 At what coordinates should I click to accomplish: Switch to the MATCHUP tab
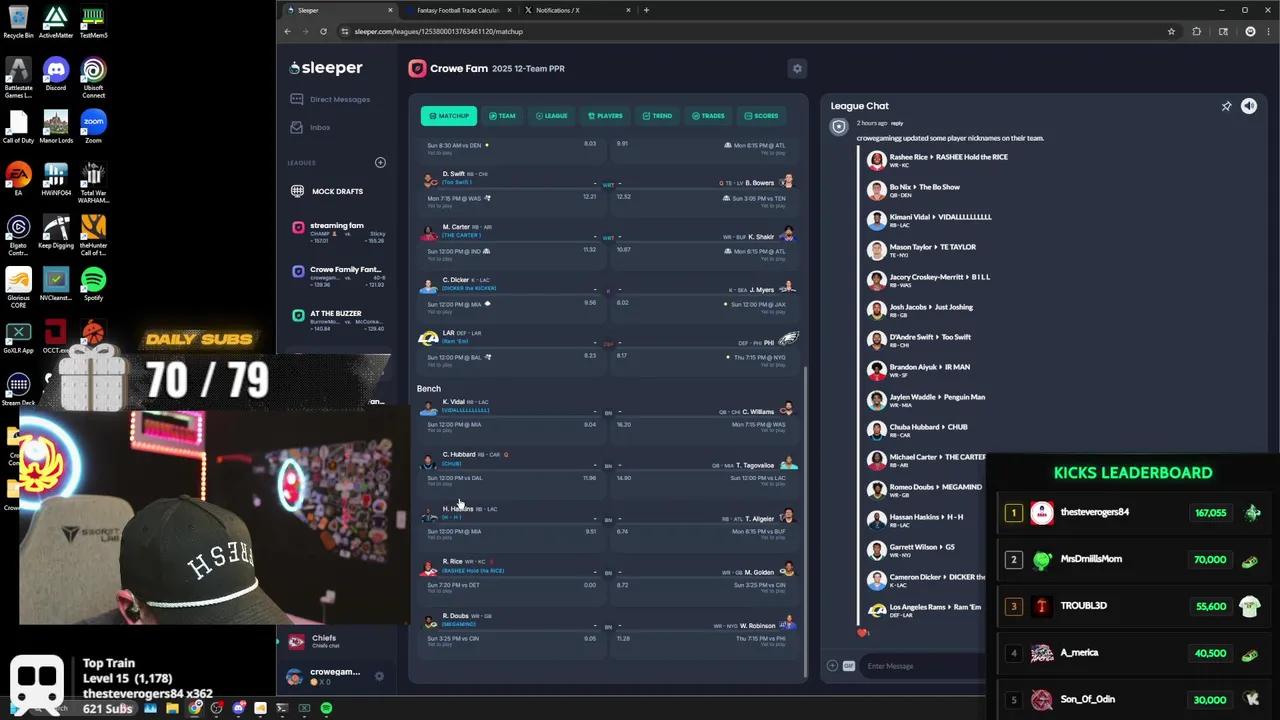pos(449,116)
